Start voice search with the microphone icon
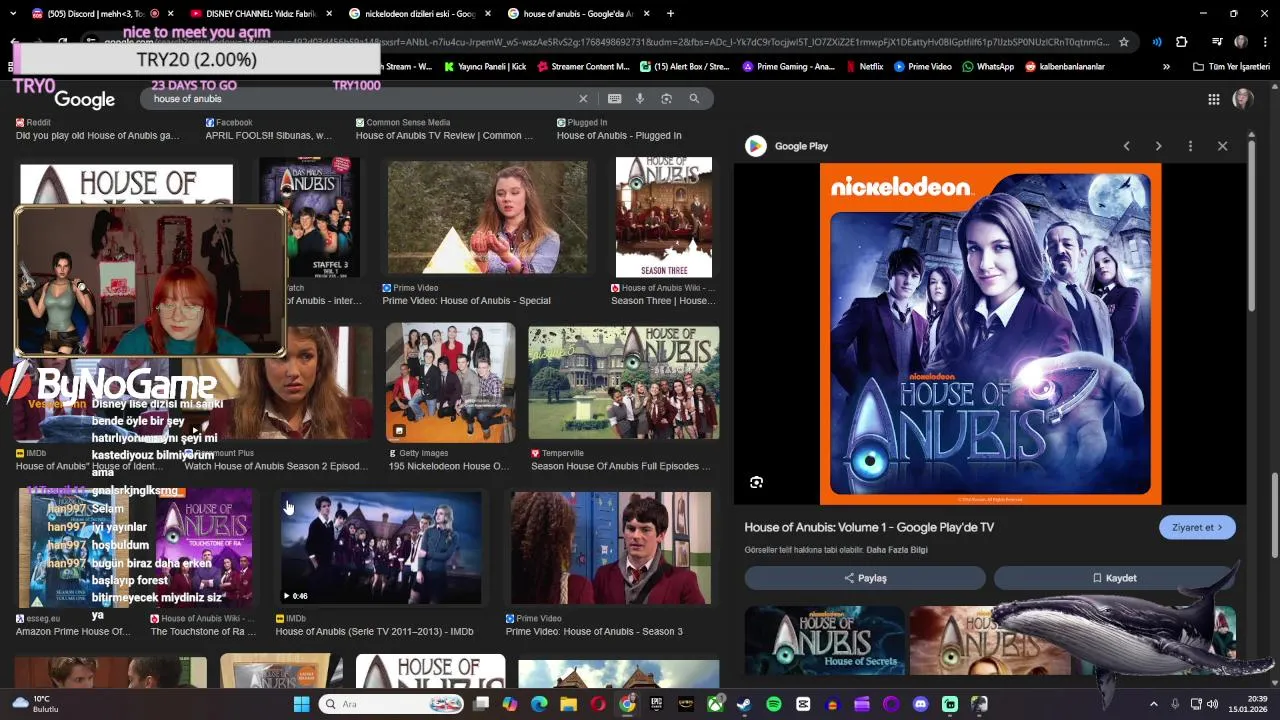The width and height of the screenshot is (1280, 720). click(x=640, y=99)
